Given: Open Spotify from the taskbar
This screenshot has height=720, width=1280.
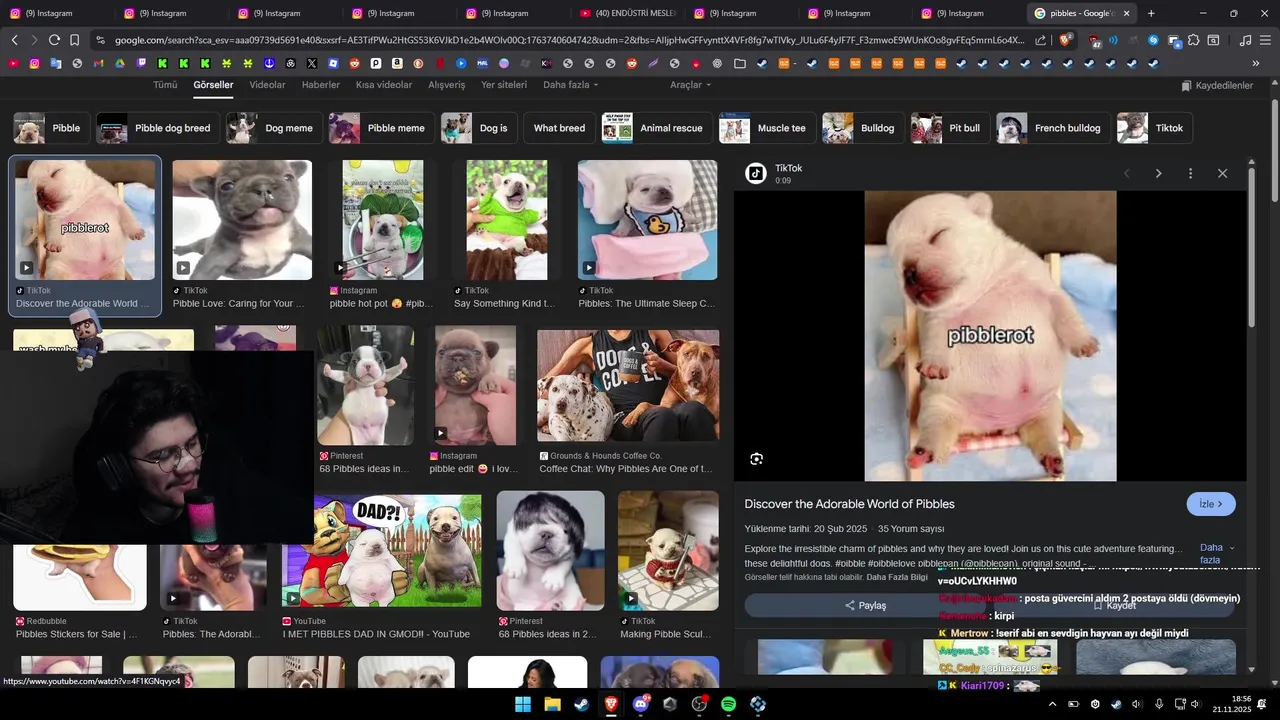Looking at the screenshot, I should pos(728,705).
